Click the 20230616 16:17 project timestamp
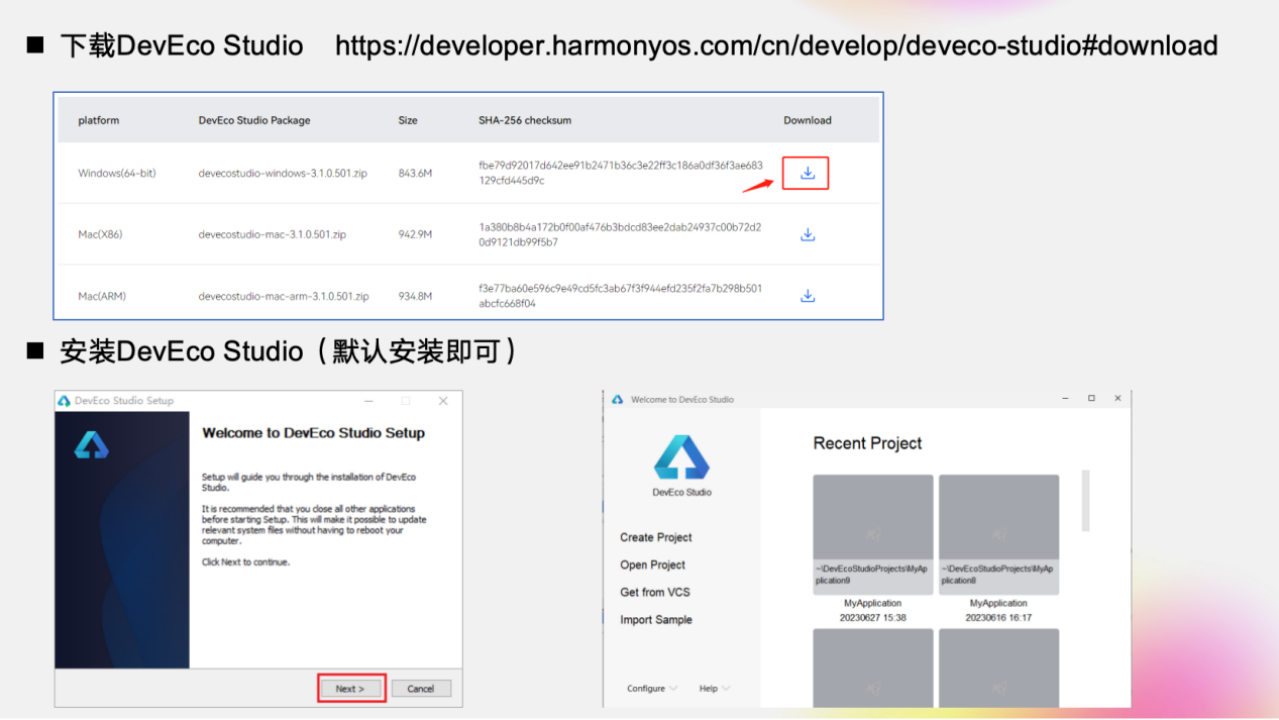 pos(999,618)
